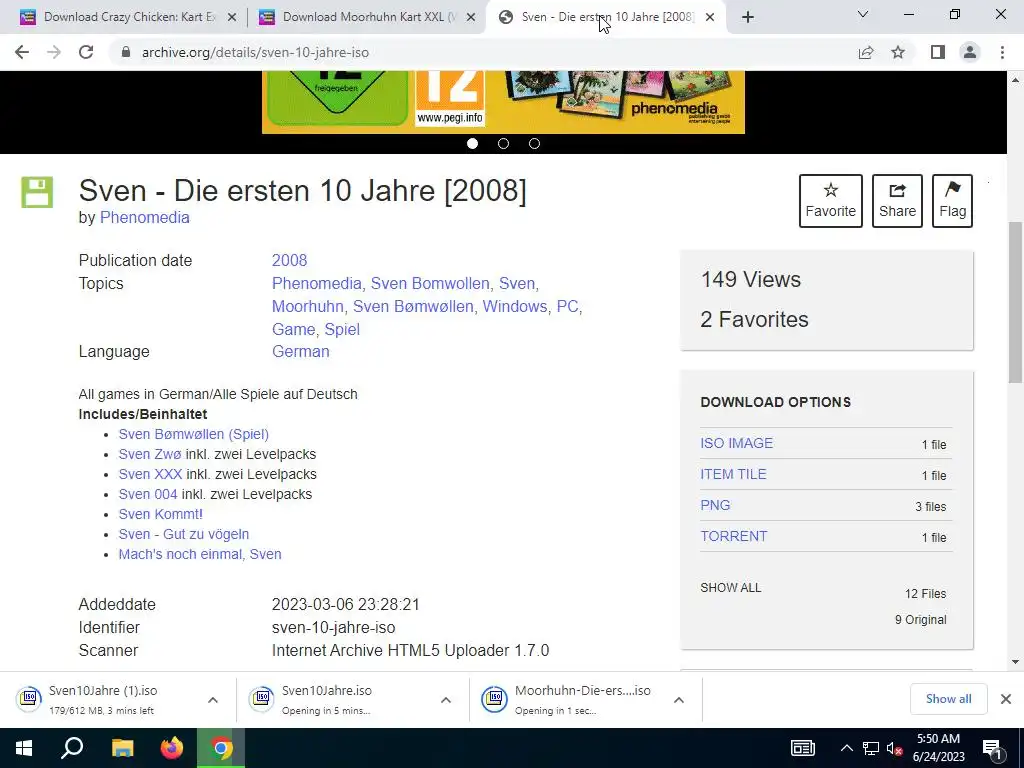Open the Sven Zwø link
The image size is (1024, 768).
click(x=150, y=454)
